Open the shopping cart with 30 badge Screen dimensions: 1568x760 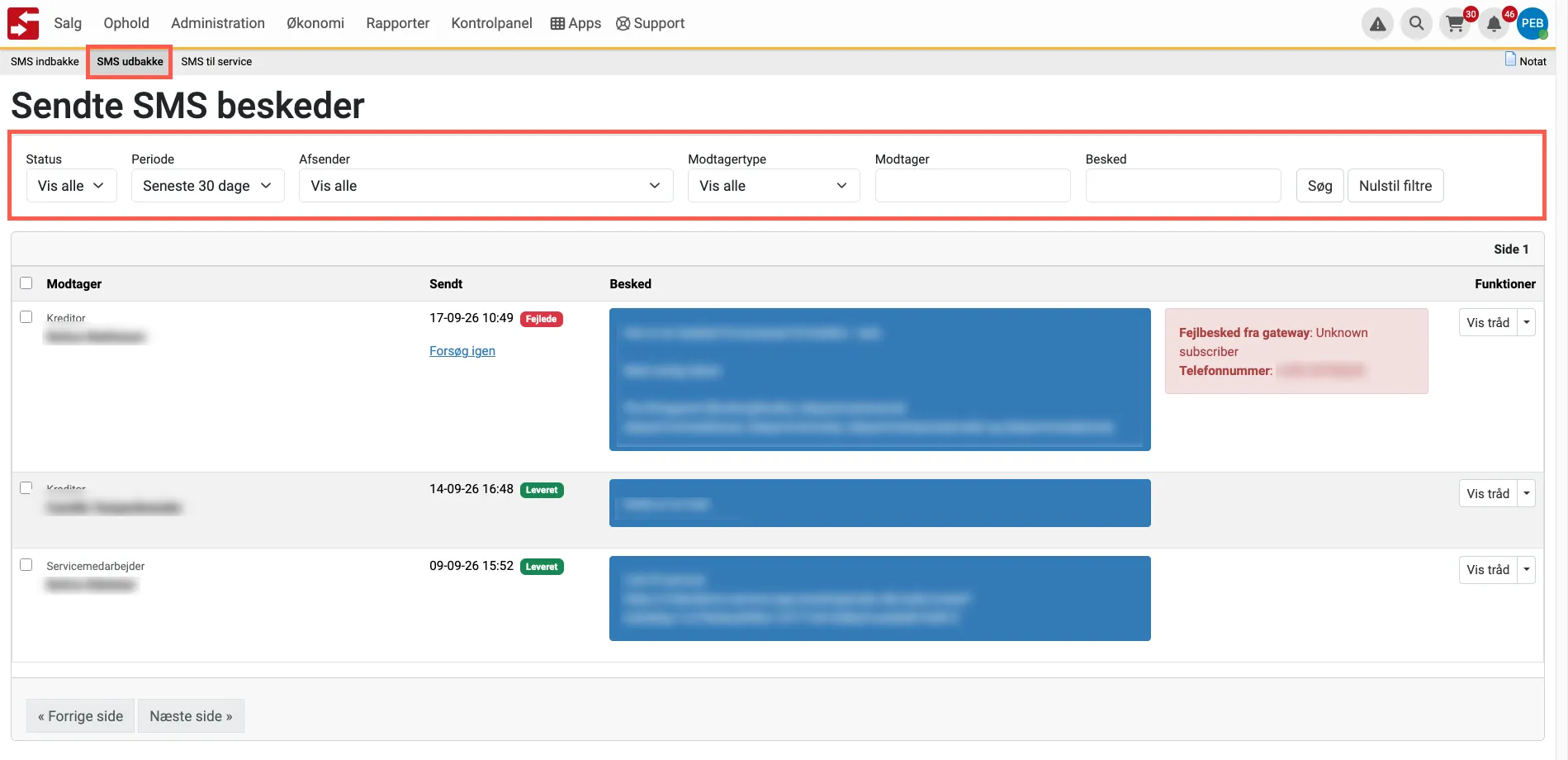pyautogui.click(x=1456, y=24)
